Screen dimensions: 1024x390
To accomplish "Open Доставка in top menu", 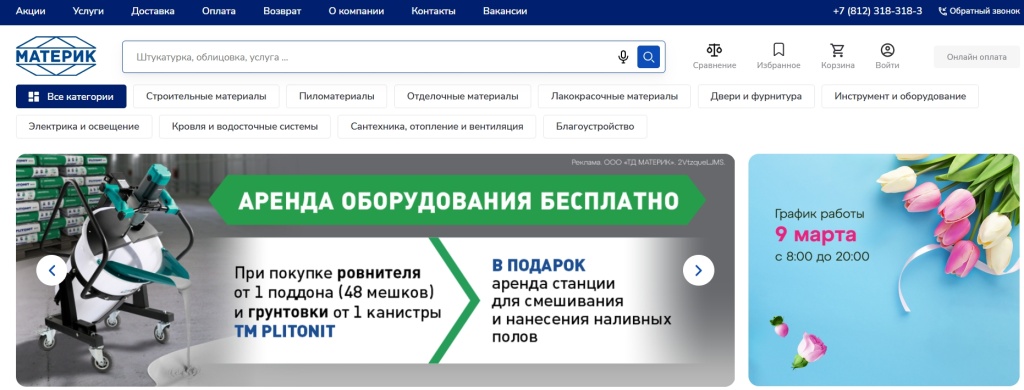I will pos(153,11).
